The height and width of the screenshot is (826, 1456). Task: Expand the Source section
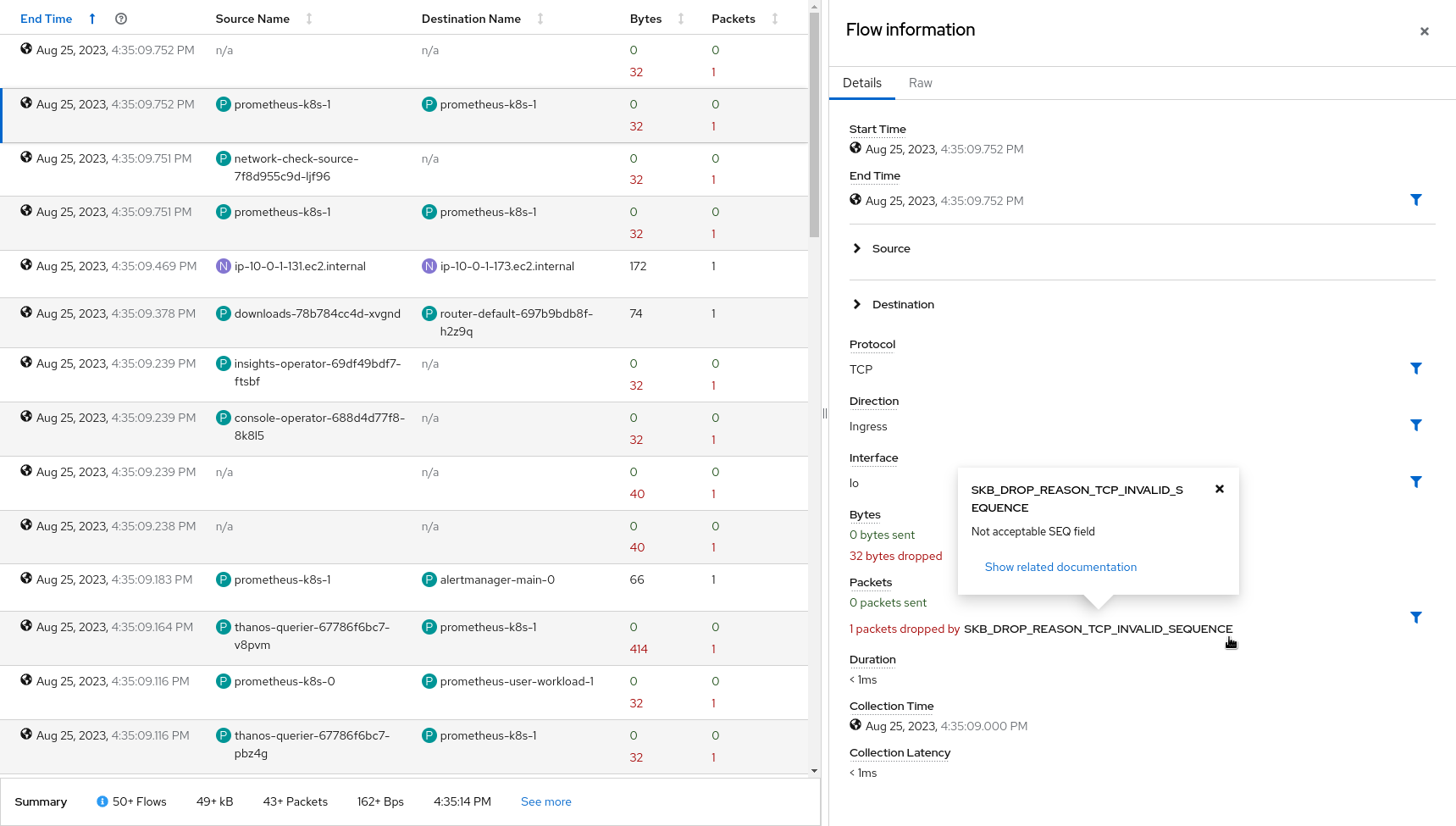pyautogui.click(x=857, y=248)
